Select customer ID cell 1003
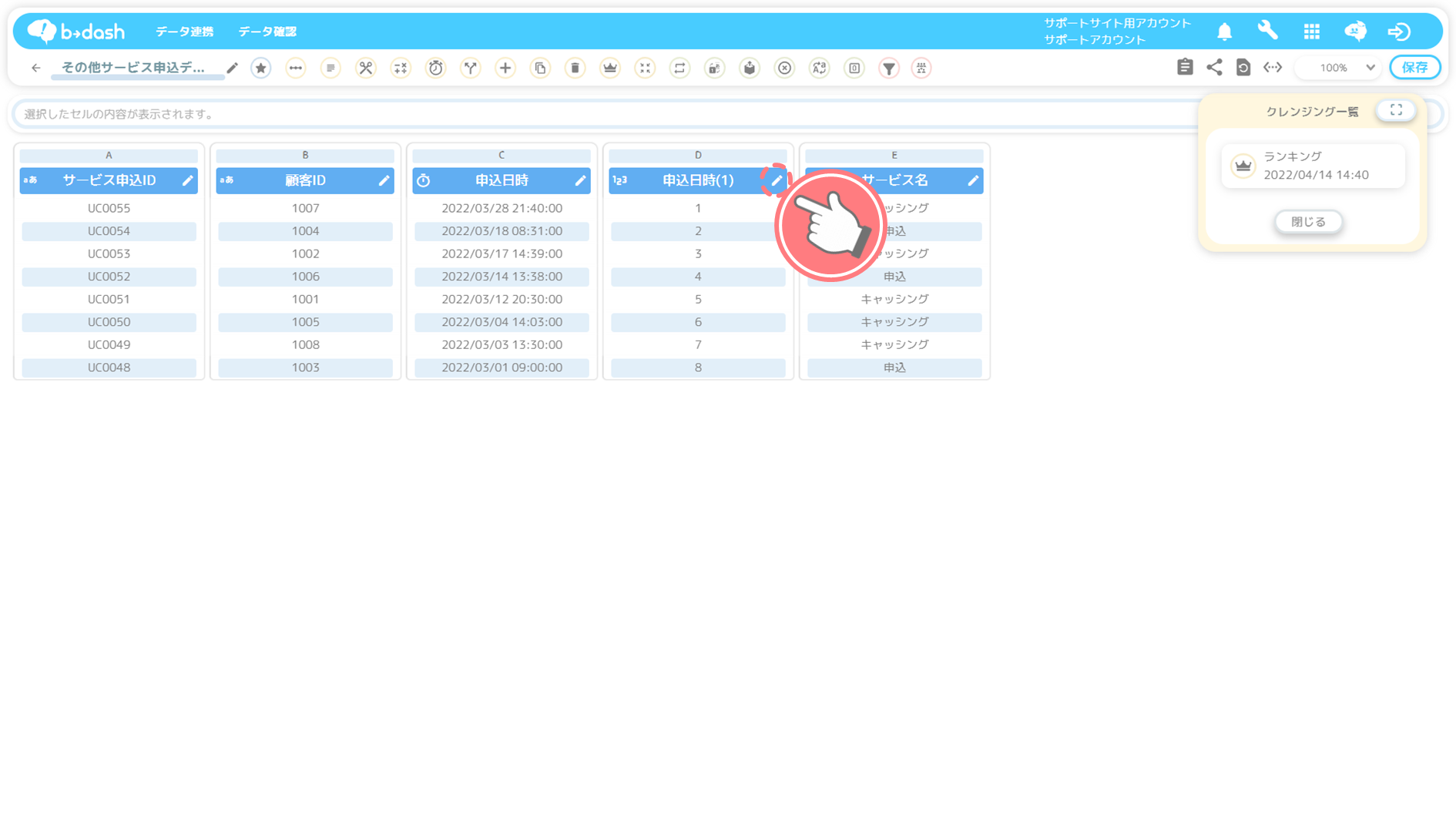Viewport: 1456px width, 819px height. click(305, 368)
